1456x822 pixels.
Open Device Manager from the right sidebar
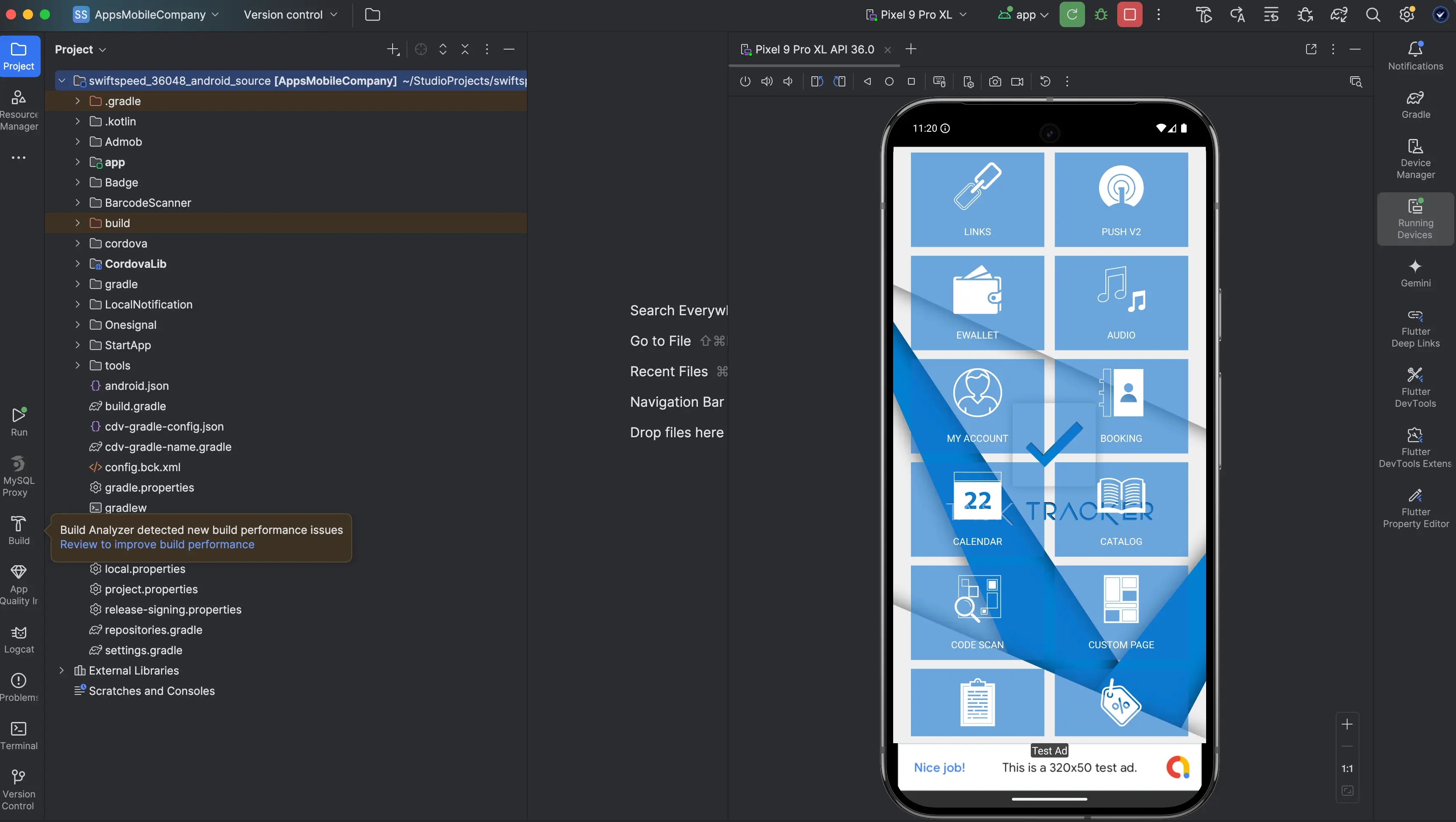1415,157
